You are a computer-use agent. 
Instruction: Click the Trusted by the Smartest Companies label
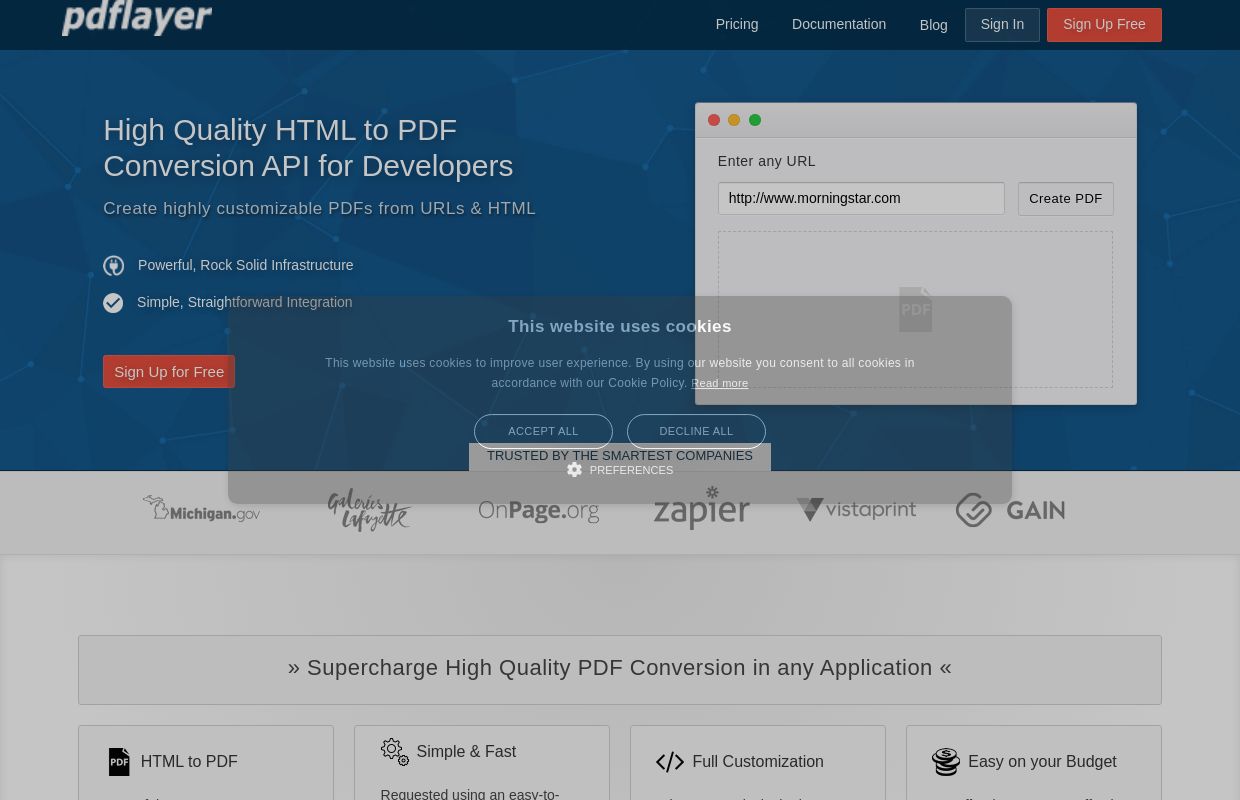click(x=620, y=456)
